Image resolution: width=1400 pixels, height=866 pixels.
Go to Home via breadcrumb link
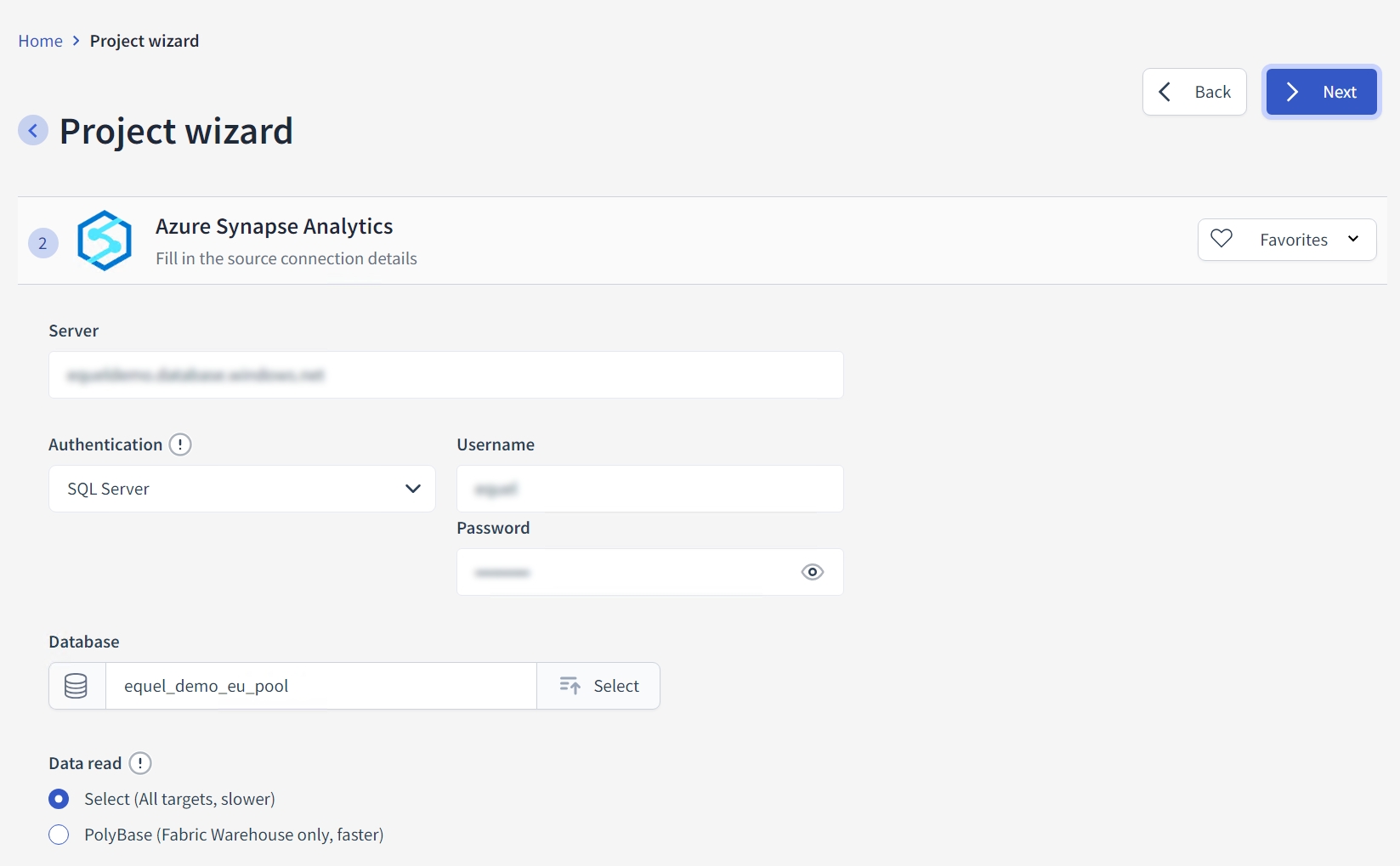click(x=40, y=41)
